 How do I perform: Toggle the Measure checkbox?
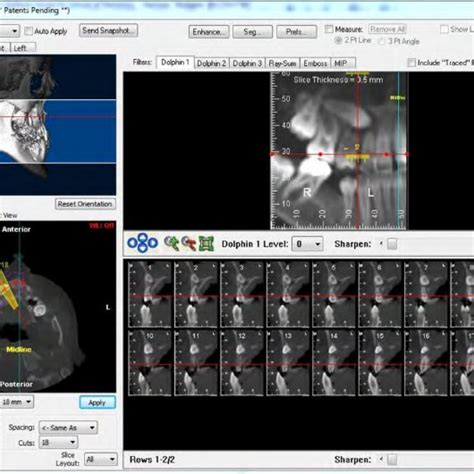pyautogui.click(x=329, y=29)
